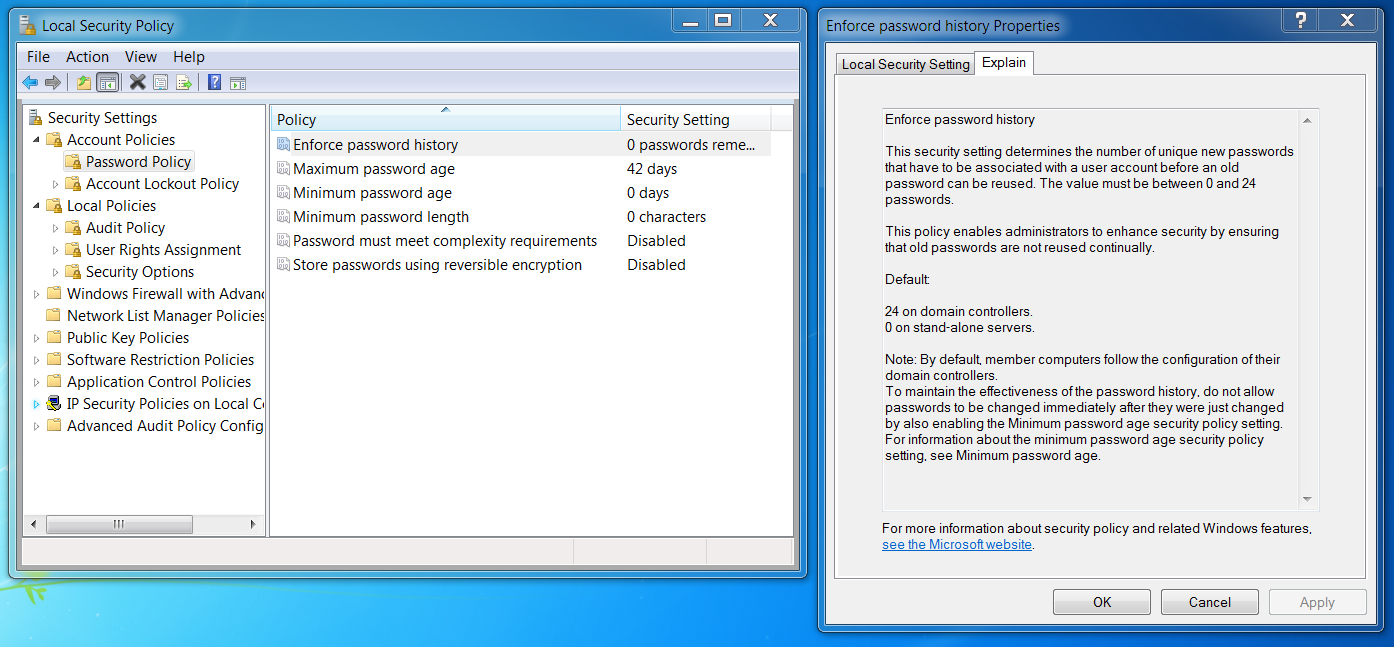The height and width of the screenshot is (647, 1394).
Task: Click the horizontal scrollbar in the tree pane
Action: pos(120,523)
